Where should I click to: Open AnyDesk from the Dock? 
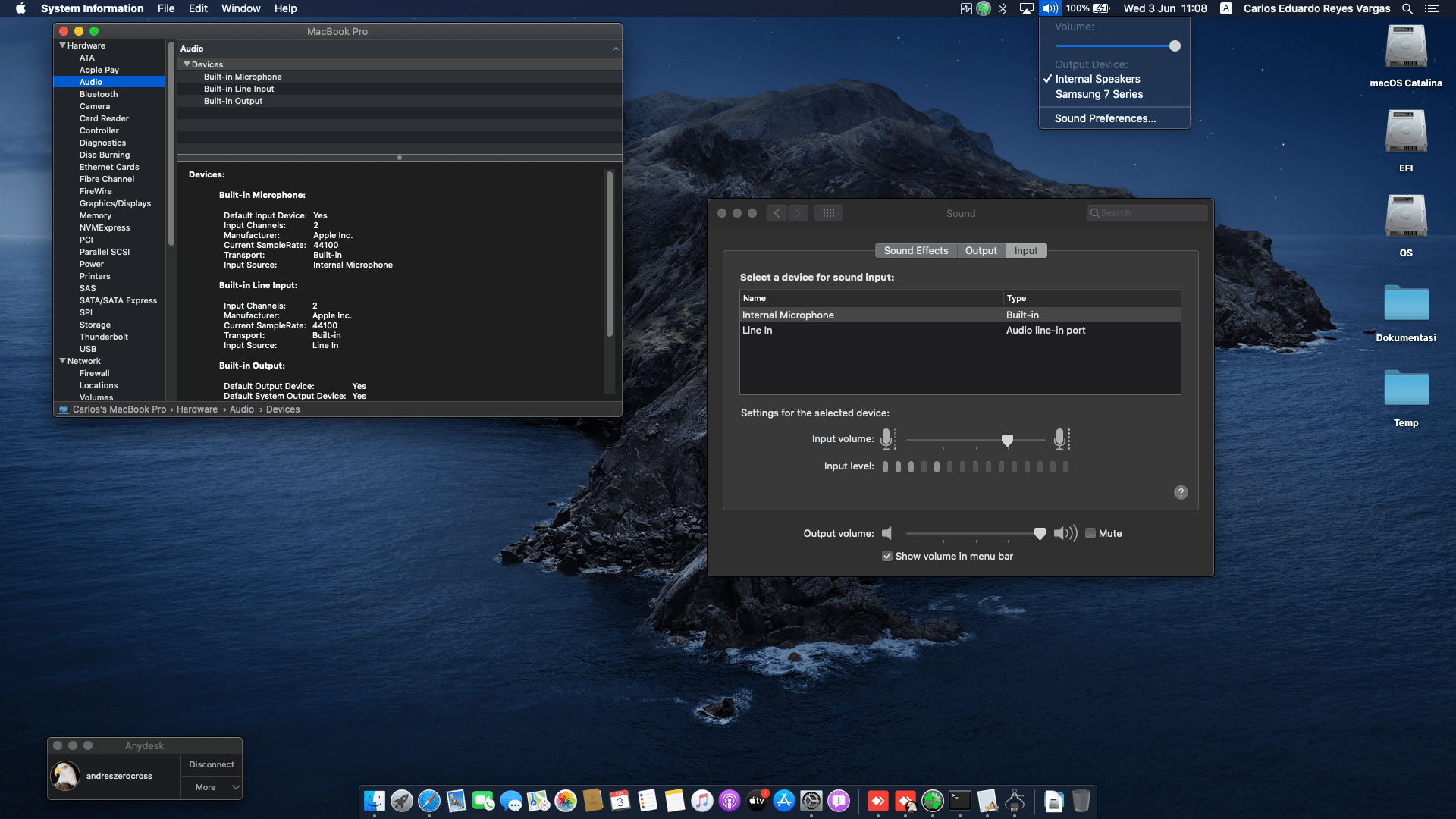[x=878, y=801]
